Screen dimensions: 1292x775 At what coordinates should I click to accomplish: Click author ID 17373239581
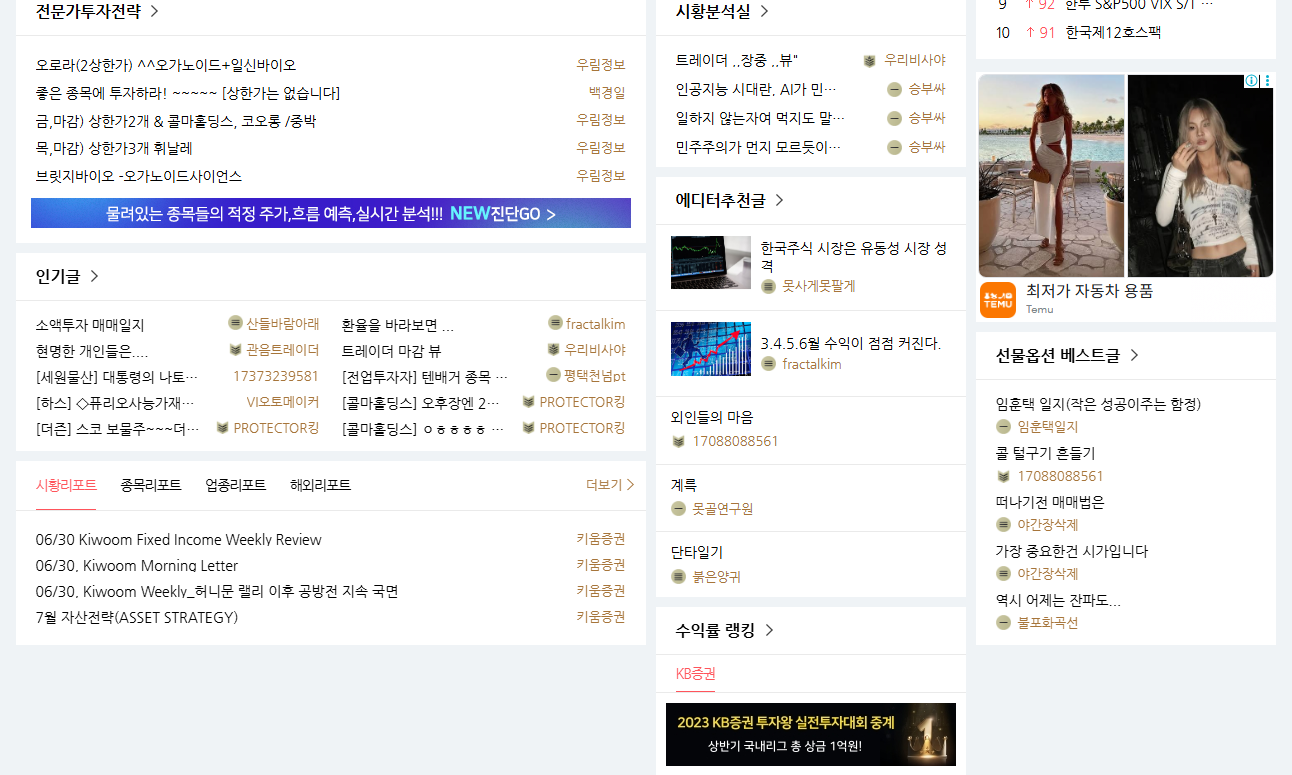click(276, 376)
